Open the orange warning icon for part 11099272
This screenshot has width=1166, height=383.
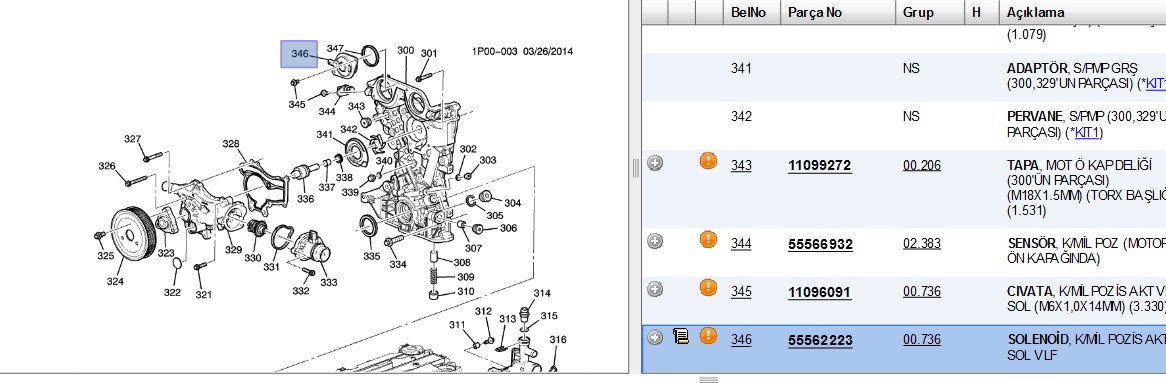[708, 161]
